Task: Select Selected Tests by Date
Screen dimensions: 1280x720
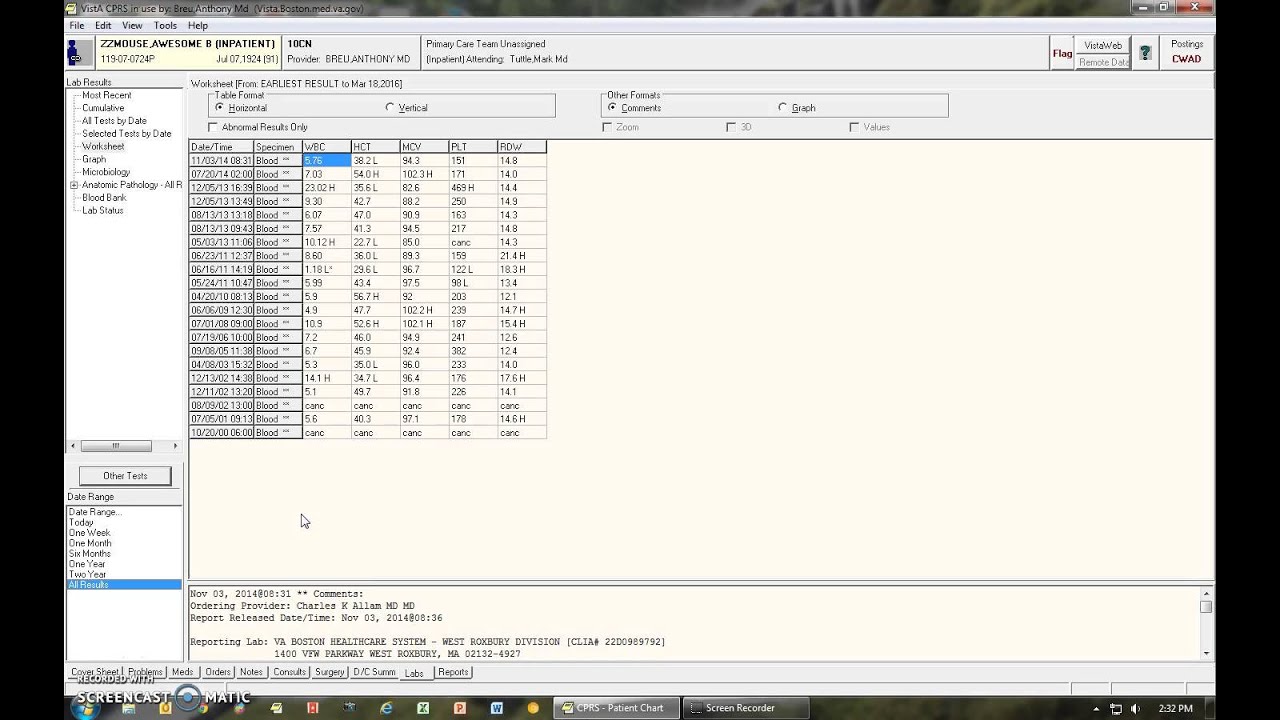Action: pos(127,134)
